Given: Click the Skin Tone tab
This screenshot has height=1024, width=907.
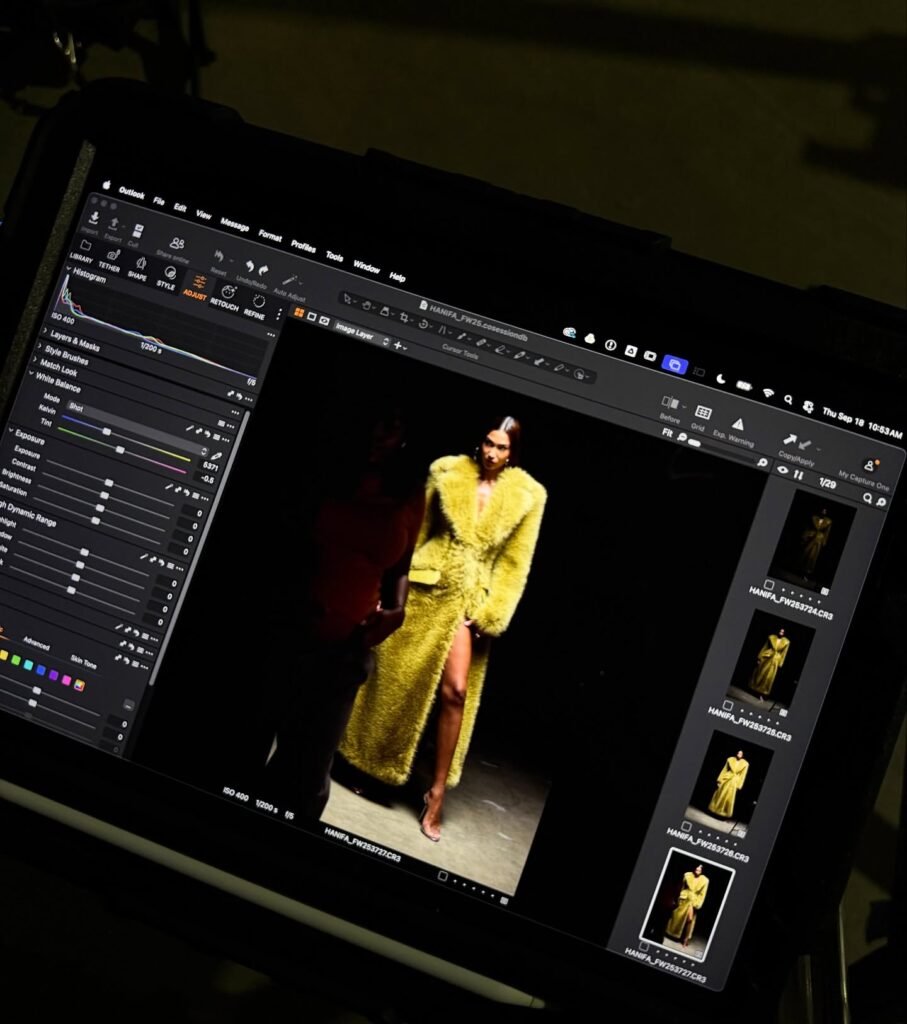Looking at the screenshot, I should coord(83,664).
